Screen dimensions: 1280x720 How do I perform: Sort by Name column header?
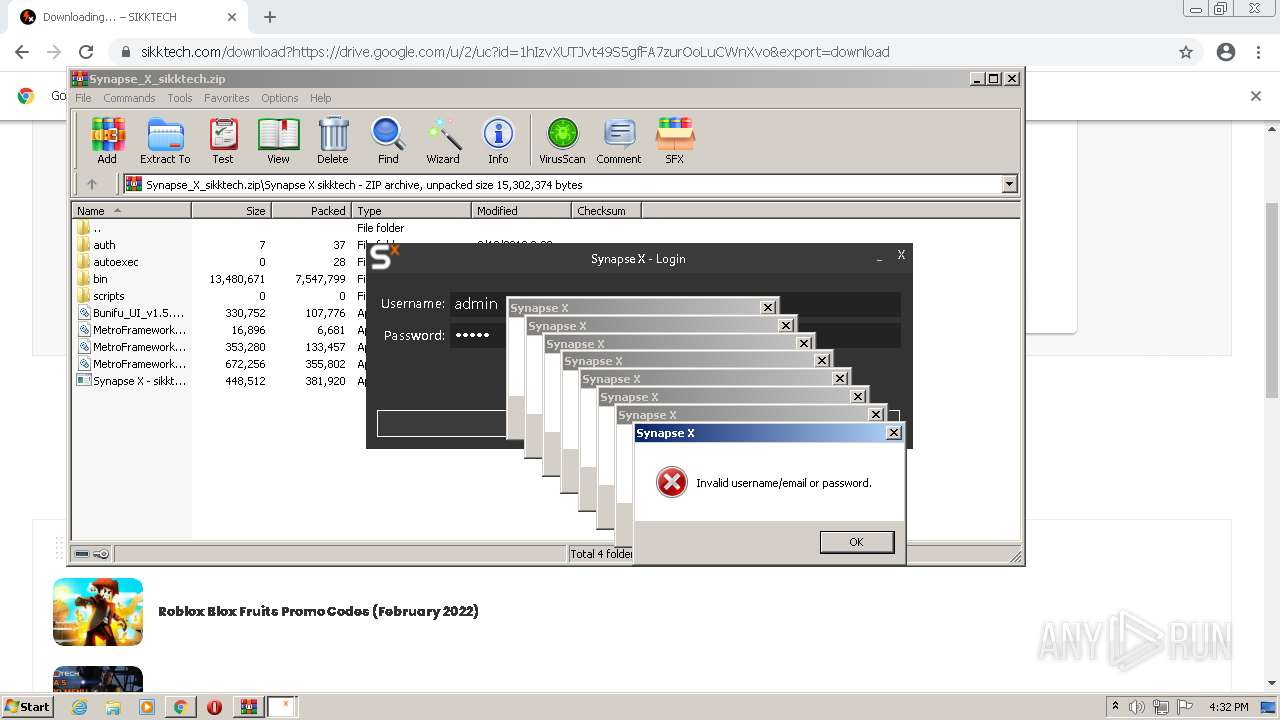pyautogui.click(x=131, y=210)
